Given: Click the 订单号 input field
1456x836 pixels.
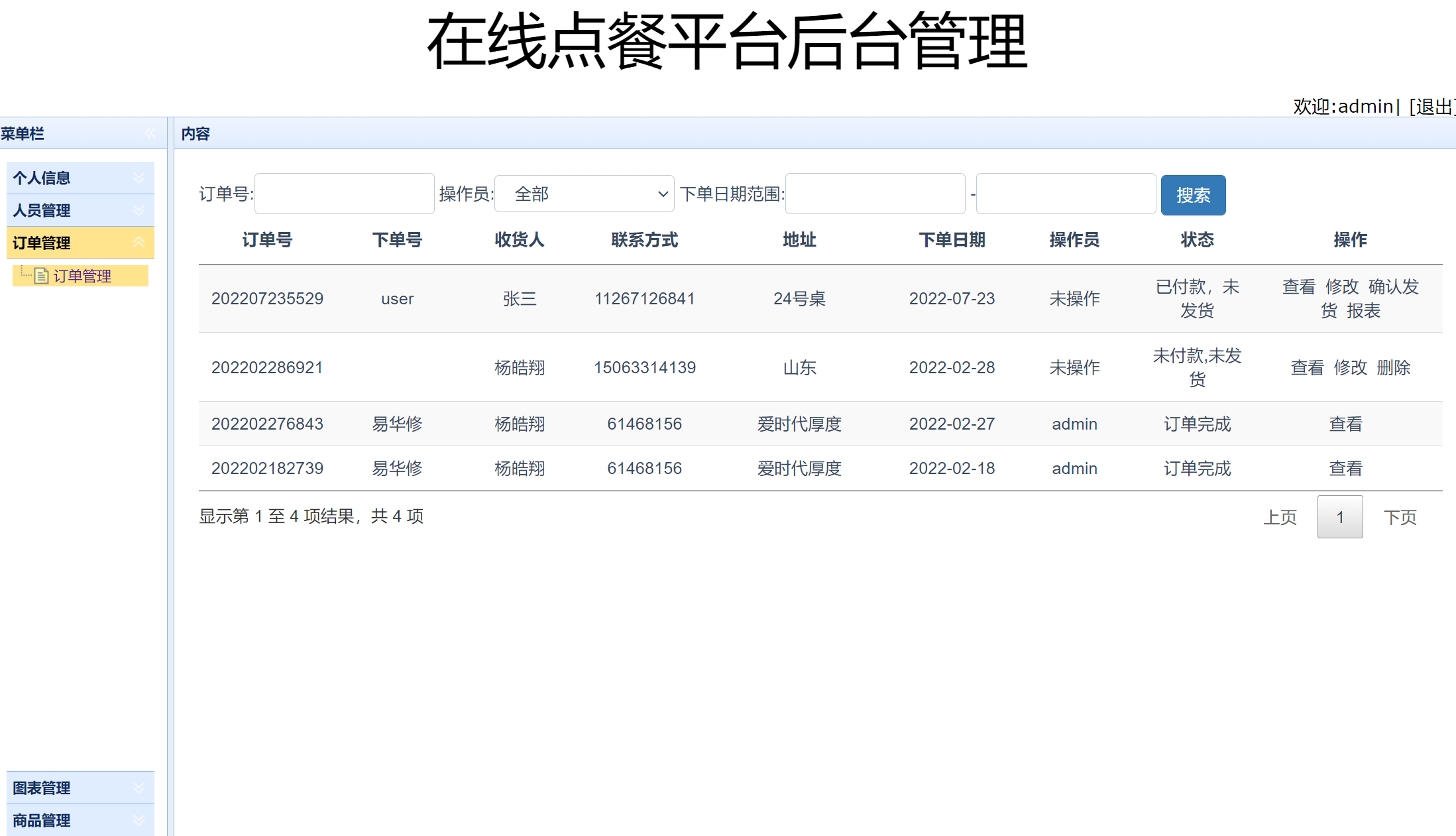Looking at the screenshot, I should [x=344, y=193].
